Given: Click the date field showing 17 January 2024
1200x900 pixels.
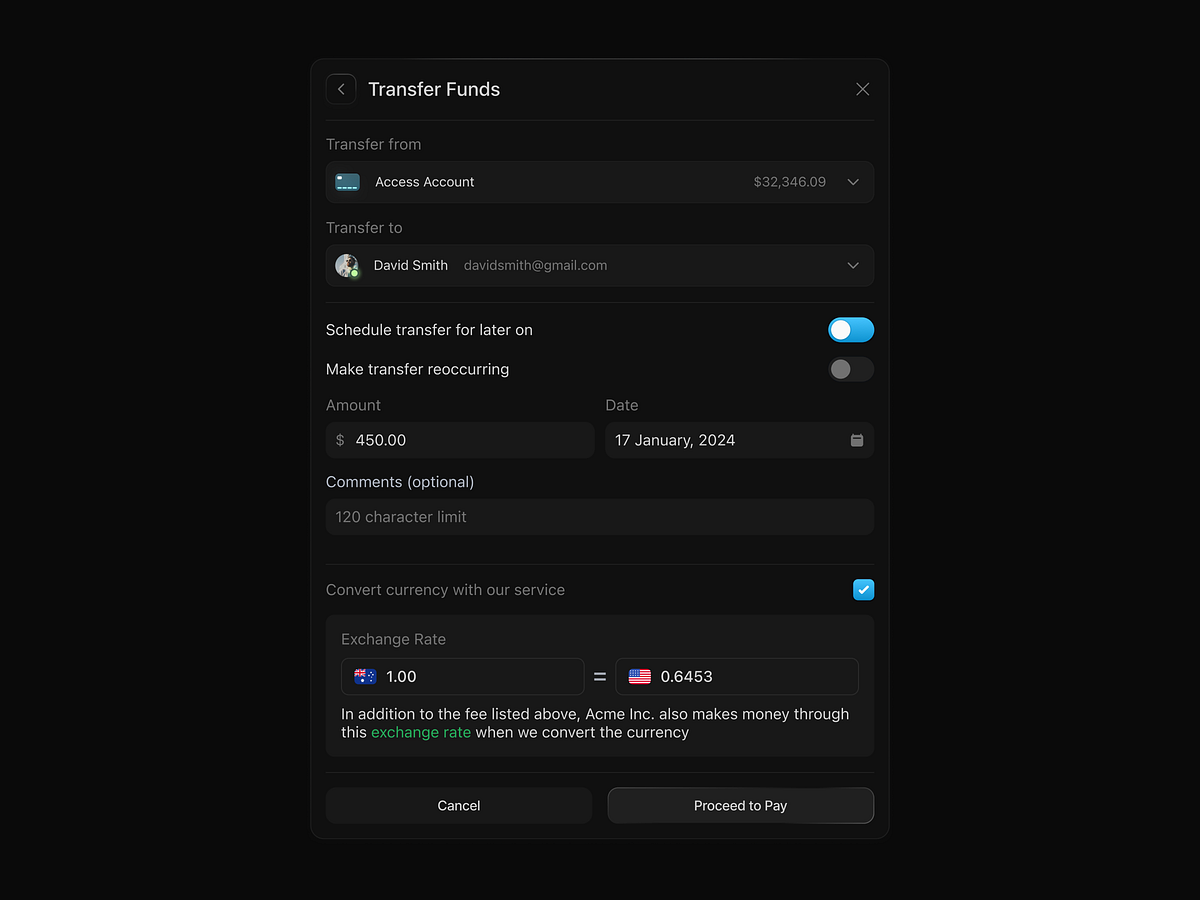Looking at the screenshot, I should (x=720, y=440).
